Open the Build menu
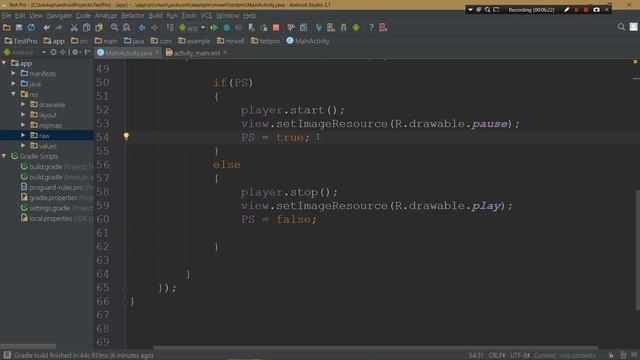The image size is (640, 360). click(156, 16)
